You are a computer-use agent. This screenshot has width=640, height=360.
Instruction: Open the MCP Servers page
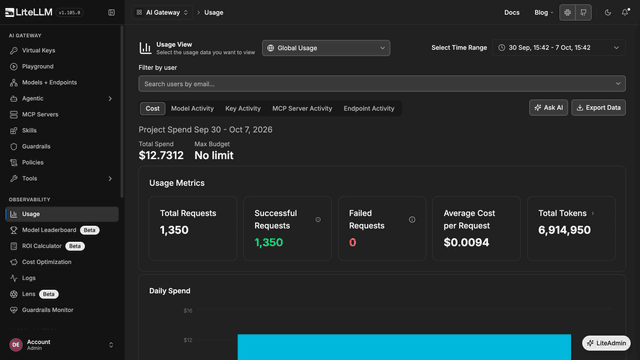61,115
